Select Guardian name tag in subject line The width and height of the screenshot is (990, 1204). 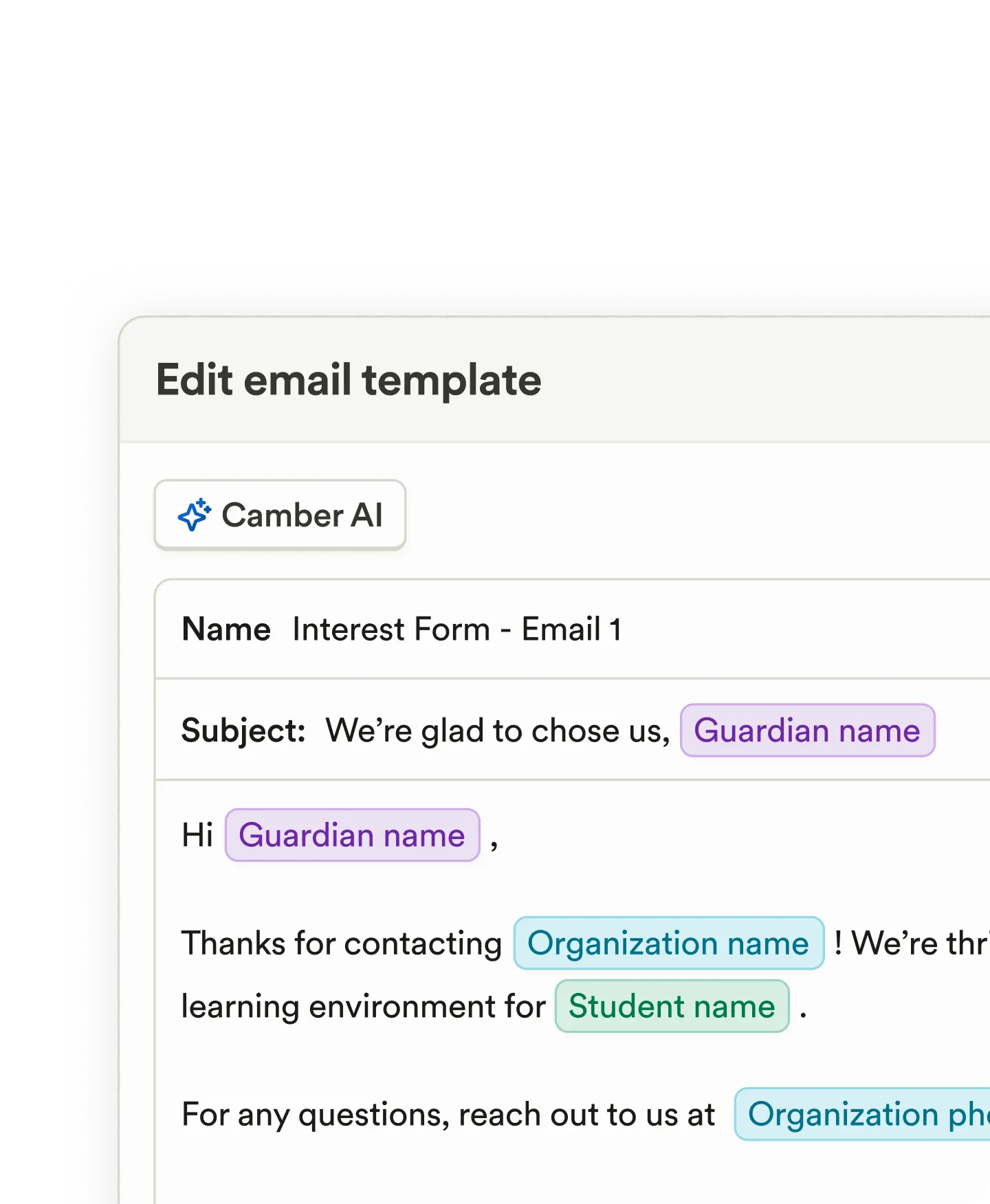point(807,731)
